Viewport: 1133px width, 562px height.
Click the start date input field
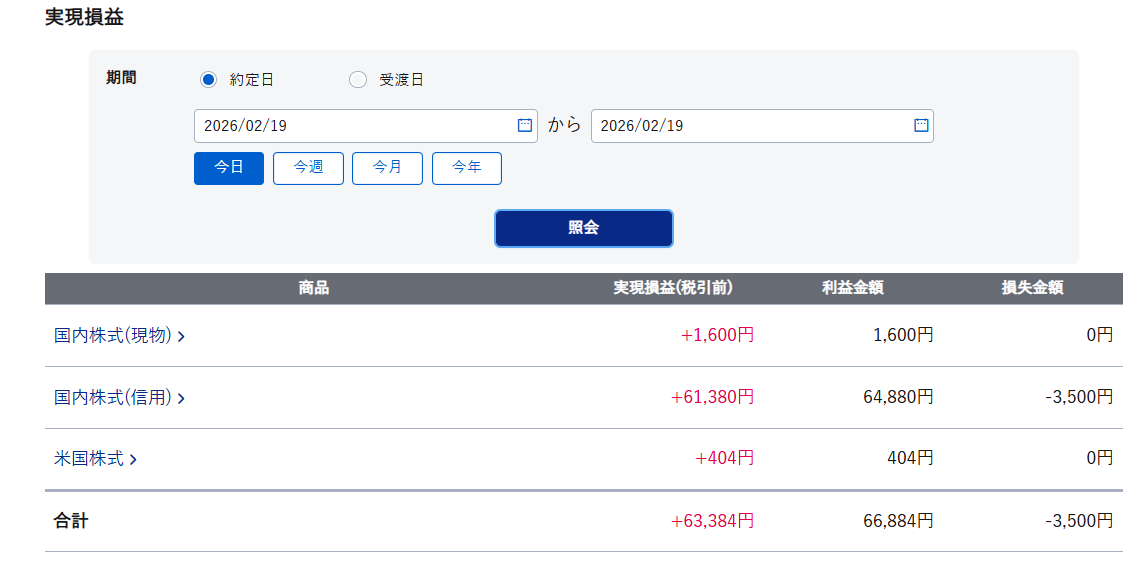tap(355, 126)
